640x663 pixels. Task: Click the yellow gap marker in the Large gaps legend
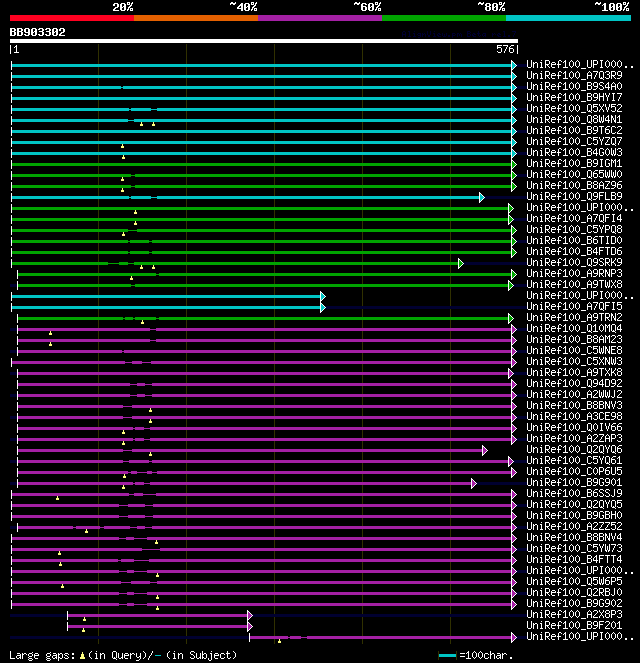click(82, 656)
